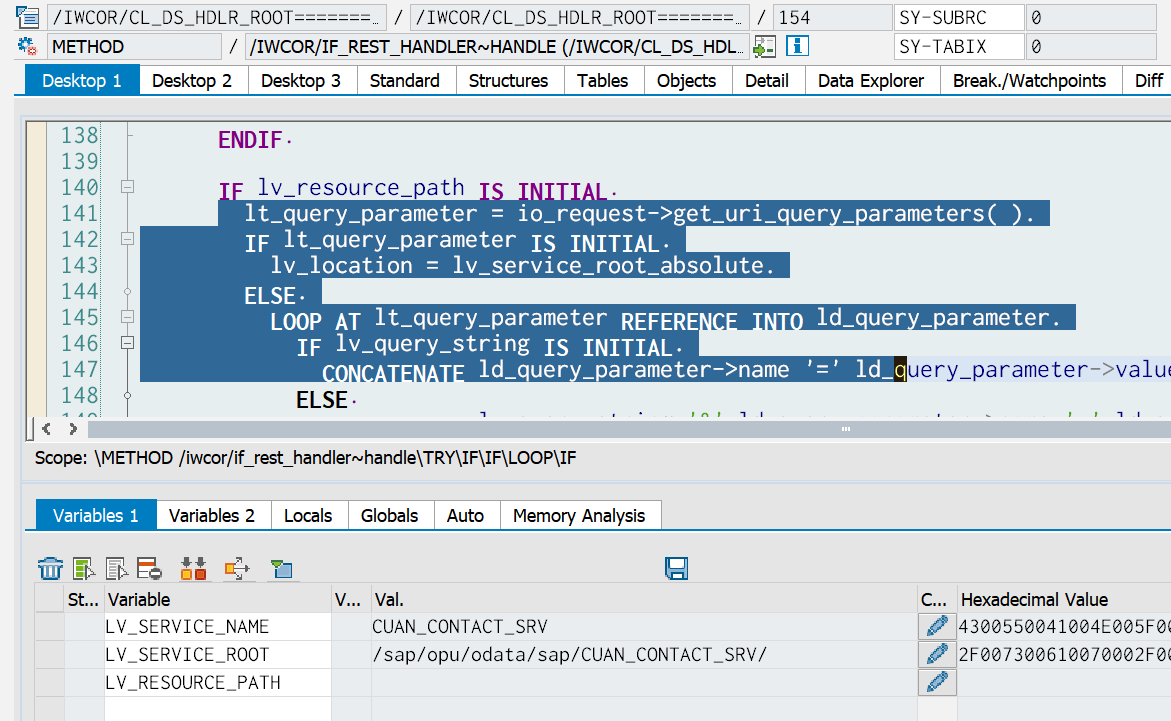Image resolution: width=1171 pixels, height=721 pixels.
Task: Click the double down-arrow orange boxes icon
Action: 193,569
